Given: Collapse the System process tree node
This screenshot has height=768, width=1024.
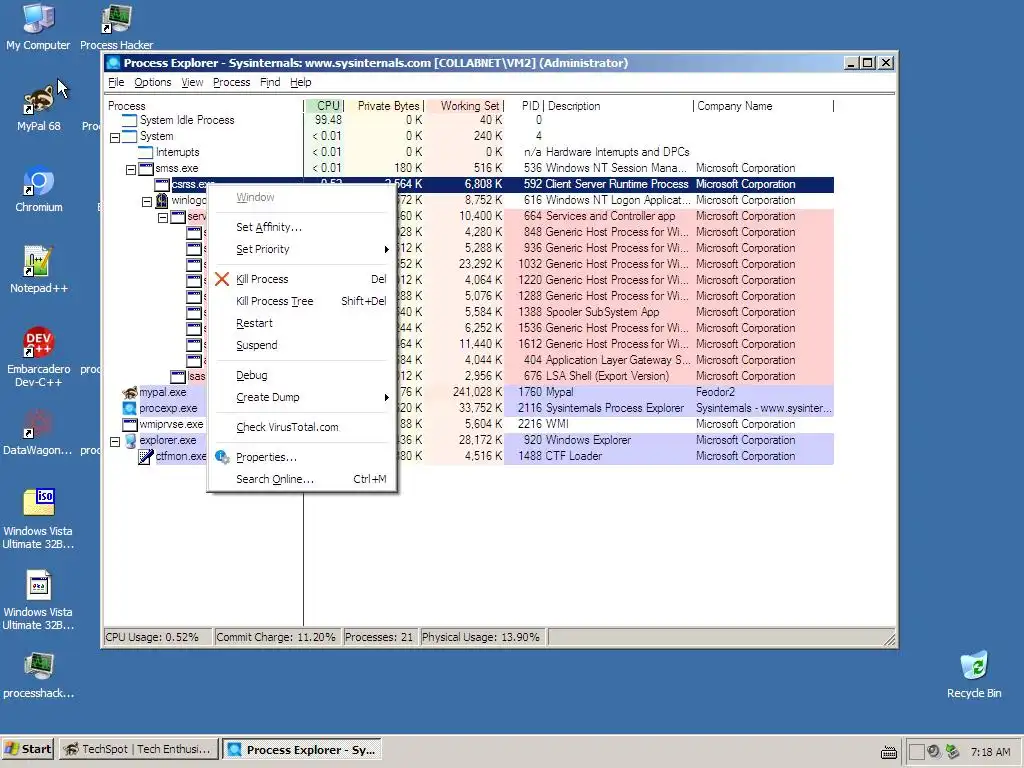Looking at the screenshot, I should pos(115,137).
